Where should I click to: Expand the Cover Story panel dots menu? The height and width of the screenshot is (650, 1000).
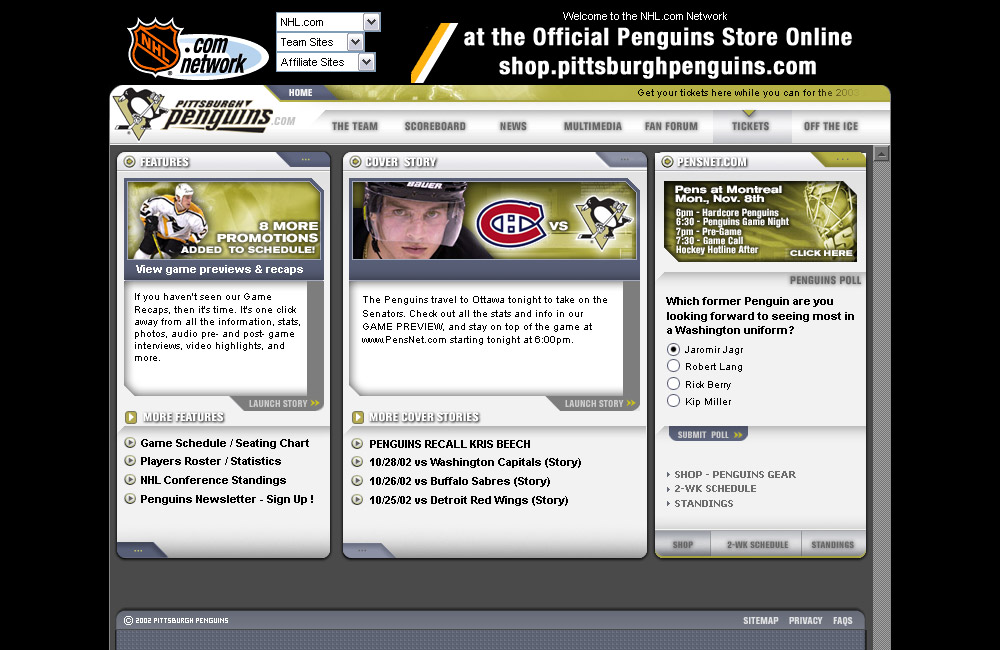pyautogui.click(x=624, y=159)
